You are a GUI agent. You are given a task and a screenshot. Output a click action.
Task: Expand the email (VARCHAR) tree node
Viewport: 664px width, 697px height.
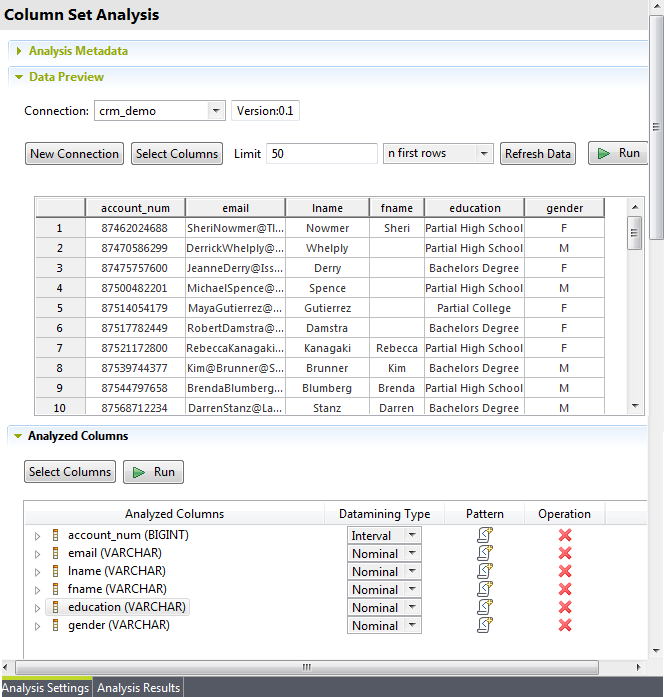click(38, 554)
